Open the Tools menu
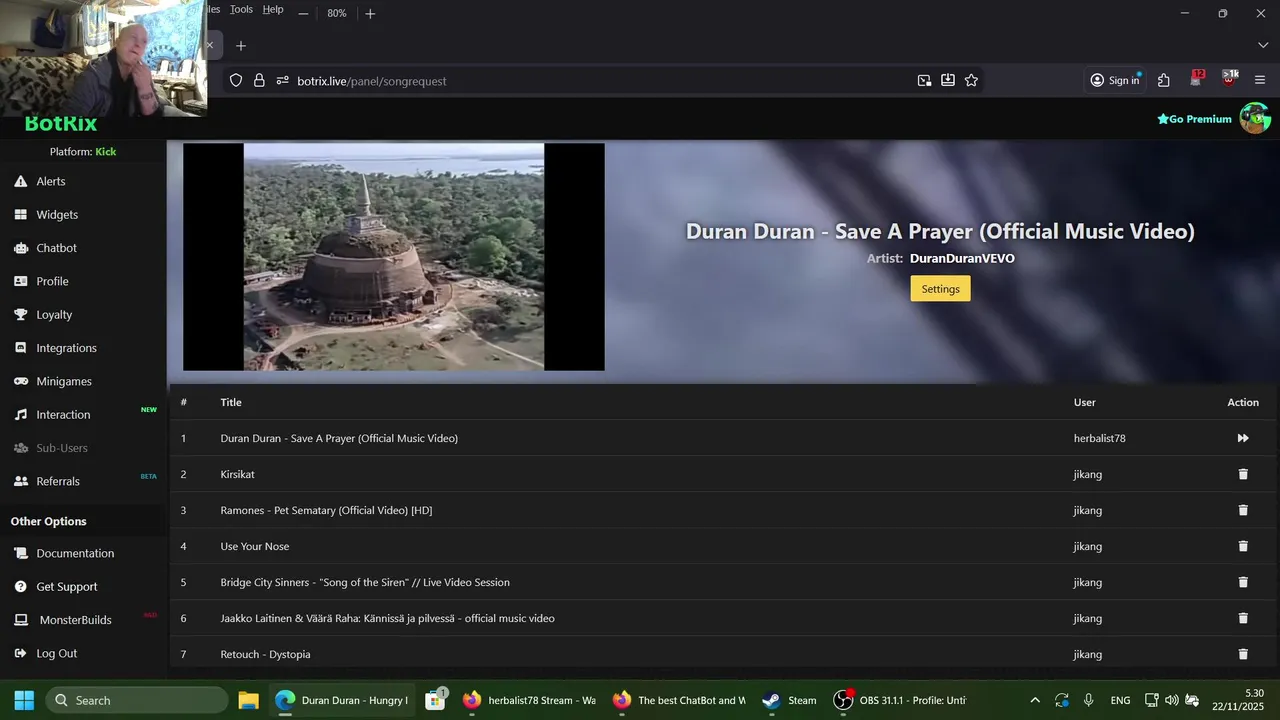This screenshot has width=1280, height=720. pyautogui.click(x=241, y=9)
